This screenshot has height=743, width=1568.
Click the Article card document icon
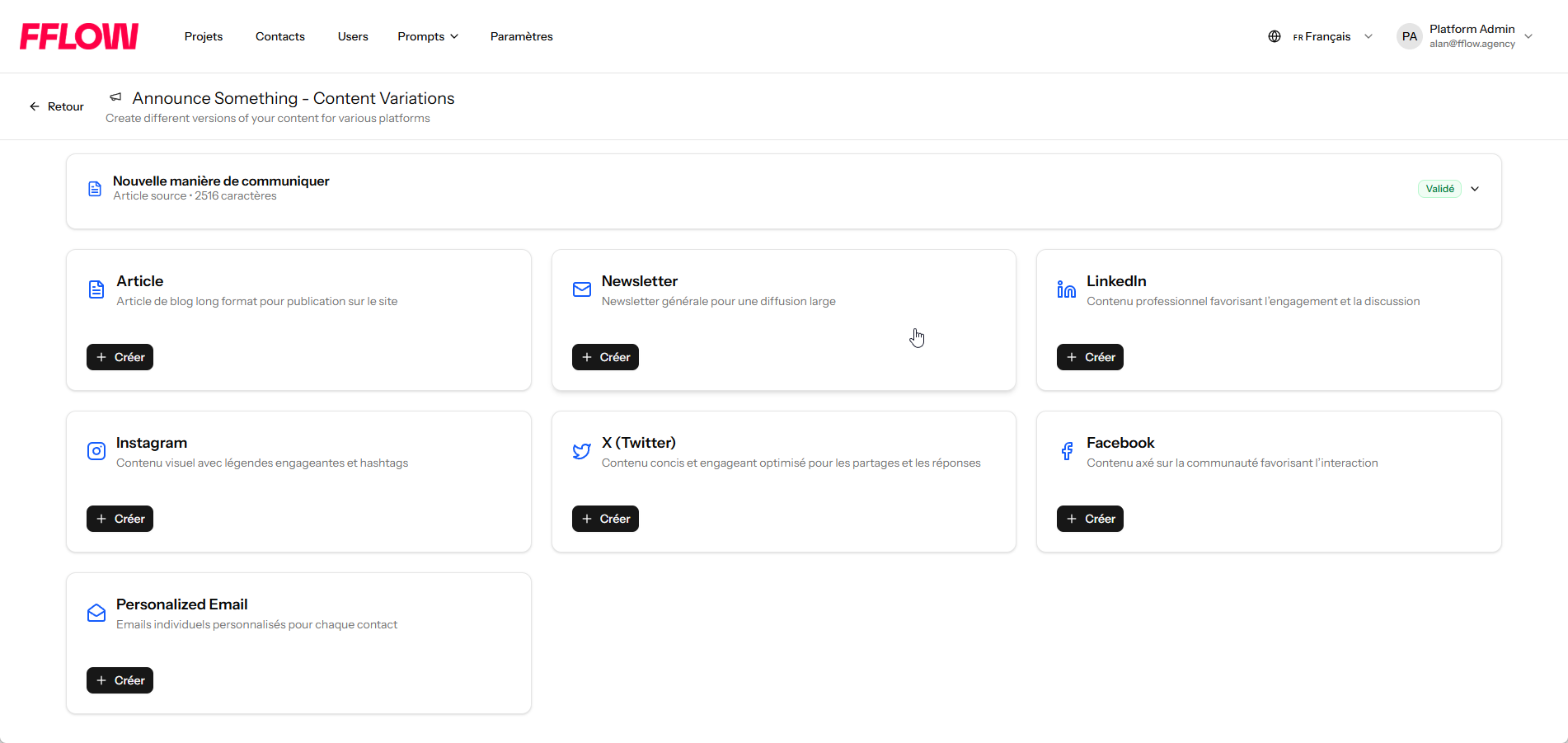[x=96, y=289]
